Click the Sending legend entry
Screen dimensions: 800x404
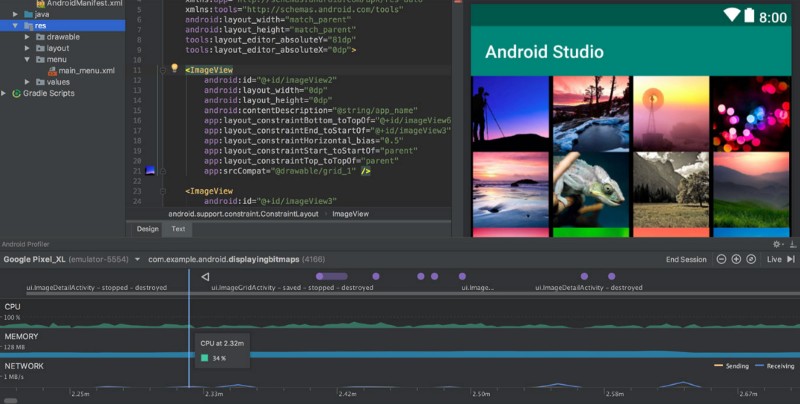pyautogui.click(x=731, y=366)
